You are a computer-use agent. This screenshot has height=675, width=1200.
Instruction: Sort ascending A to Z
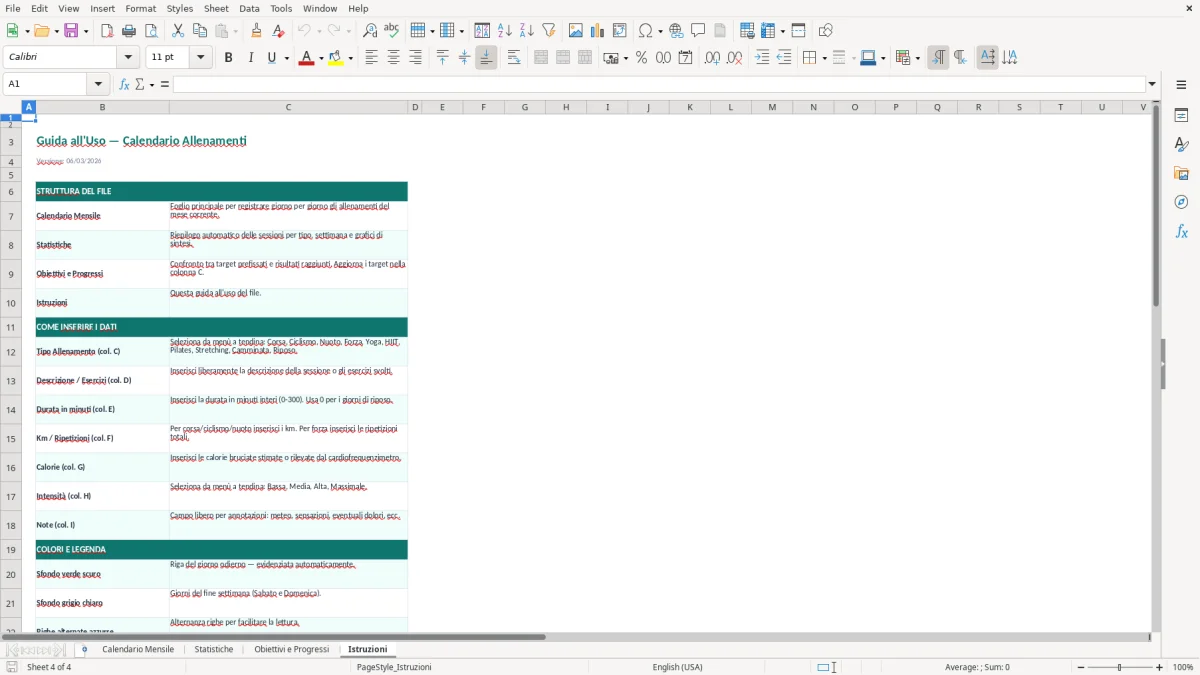(x=505, y=31)
